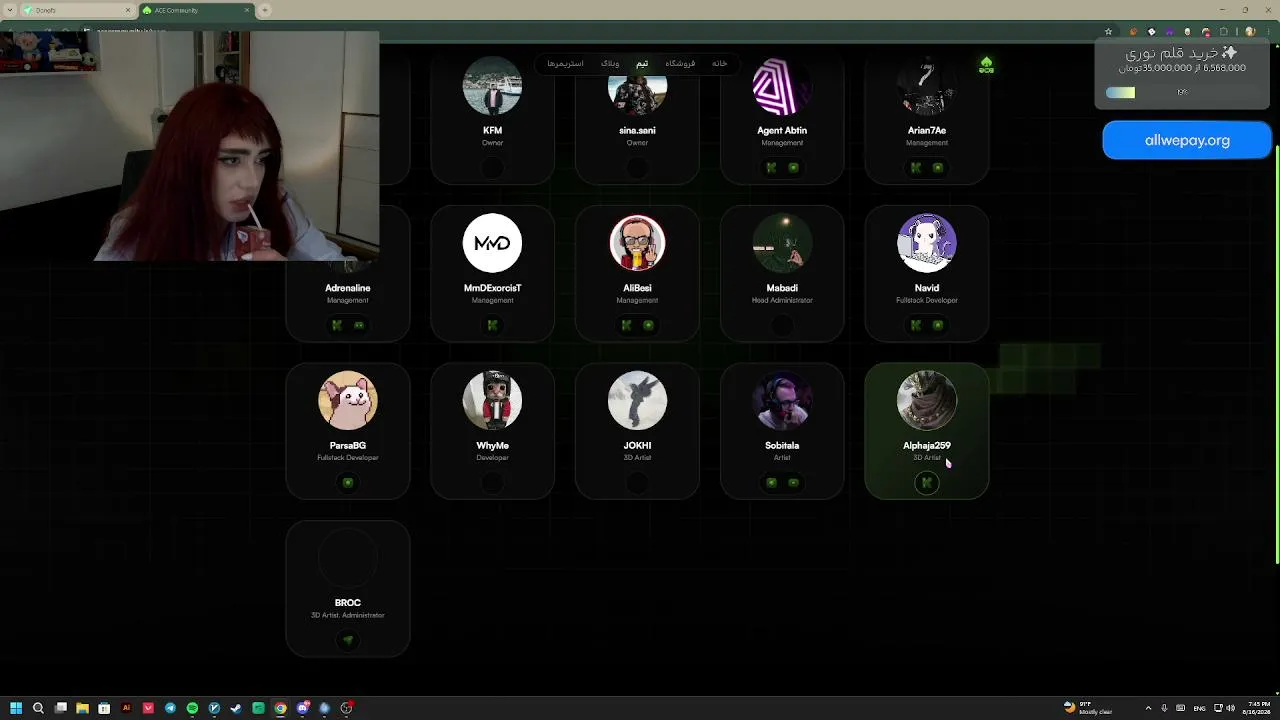Launch Spotify from the taskbar
The height and width of the screenshot is (720, 1280).
192,708
